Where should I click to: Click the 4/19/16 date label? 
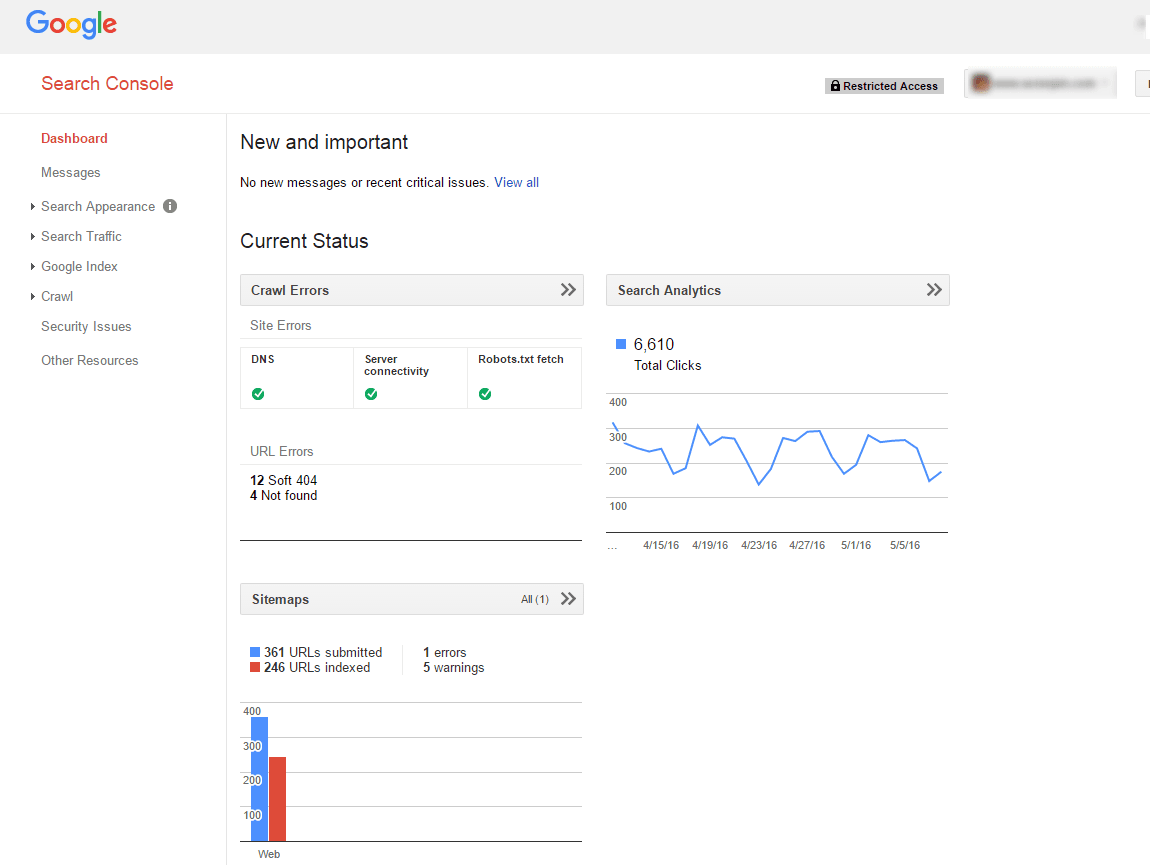[x=710, y=545]
